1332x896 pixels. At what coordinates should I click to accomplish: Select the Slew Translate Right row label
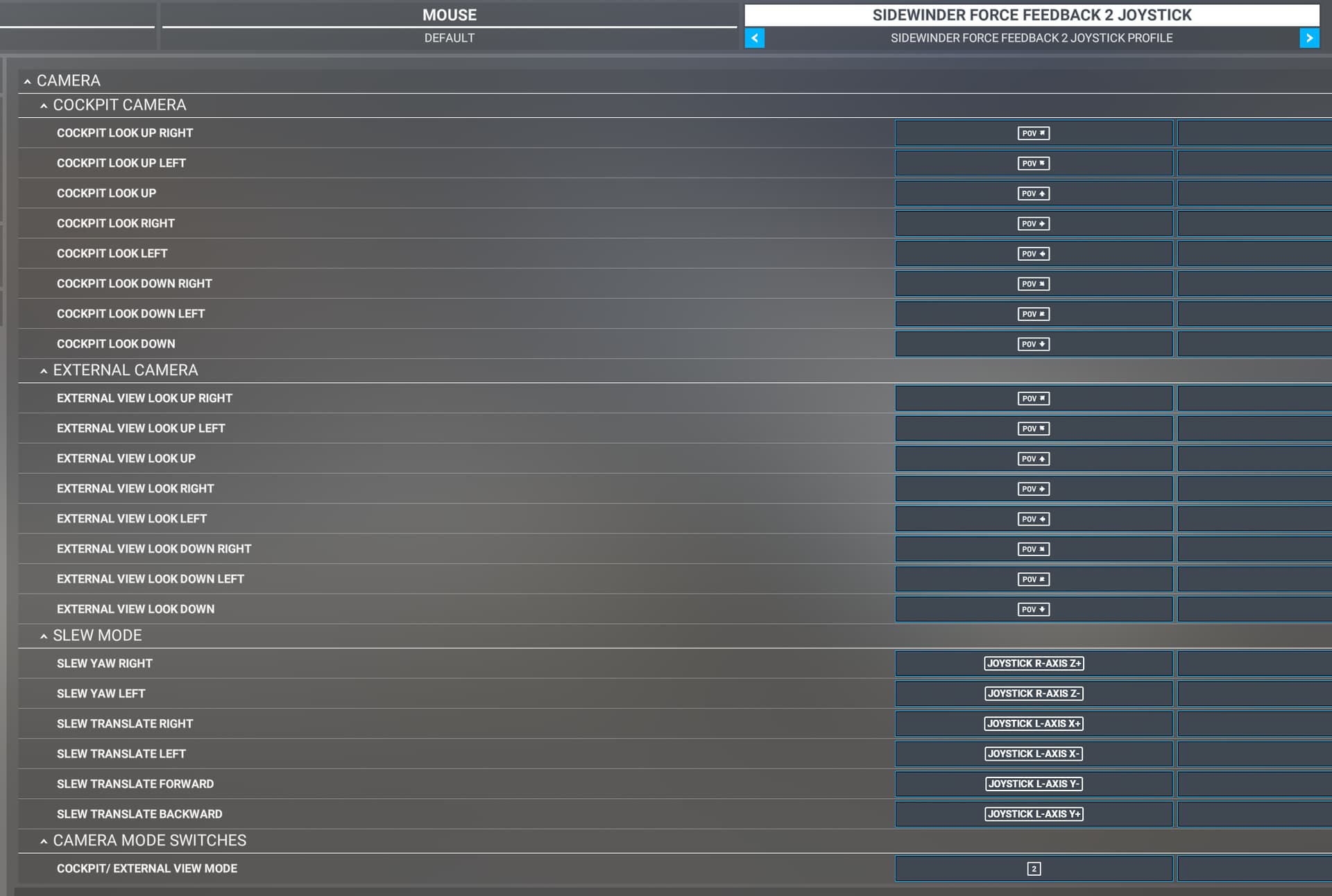(125, 724)
